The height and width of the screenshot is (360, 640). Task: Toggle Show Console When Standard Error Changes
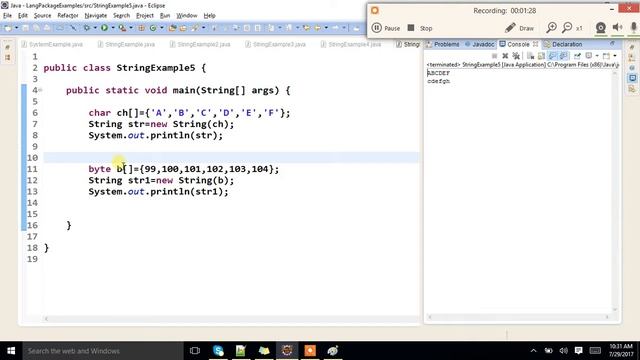point(563,56)
